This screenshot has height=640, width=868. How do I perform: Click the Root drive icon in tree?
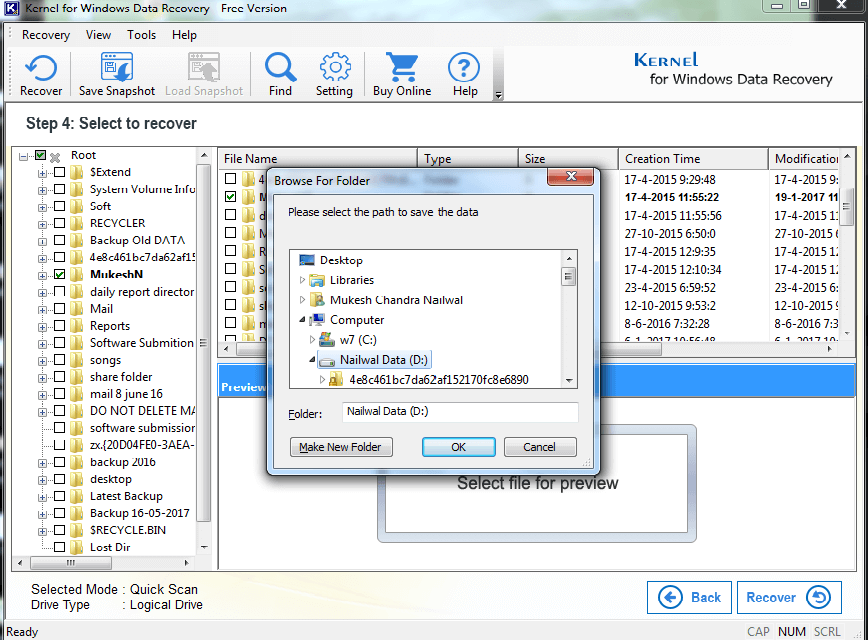tap(55, 157)
